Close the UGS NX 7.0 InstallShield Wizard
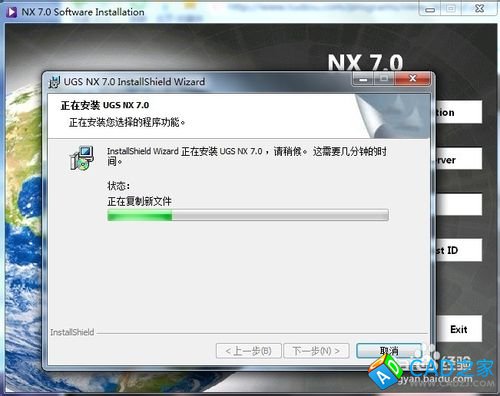This screenshot has width=500, height=396. pyautogui.click(x=413, y=79)
